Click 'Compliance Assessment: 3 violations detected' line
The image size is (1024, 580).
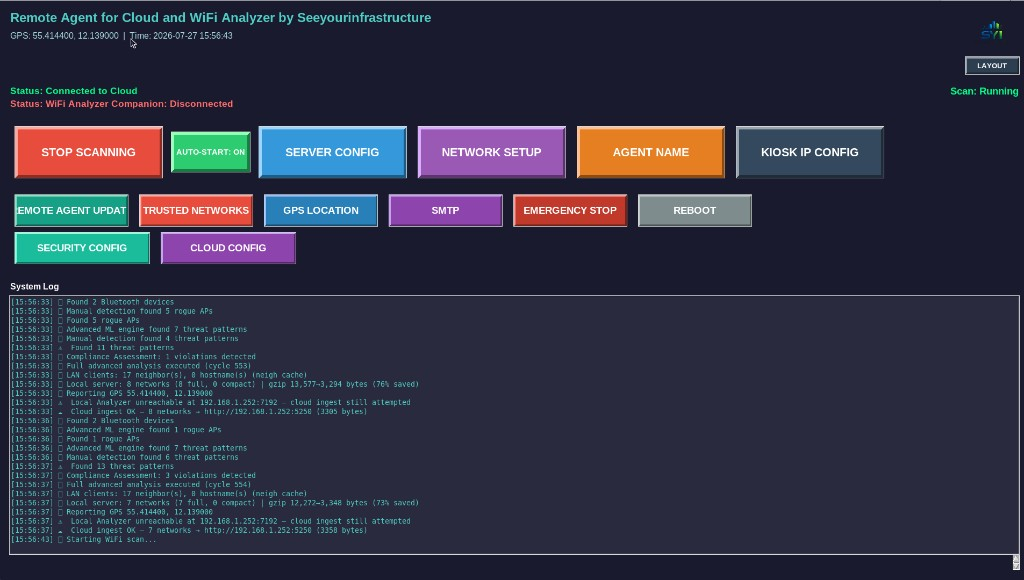[133, 475]
